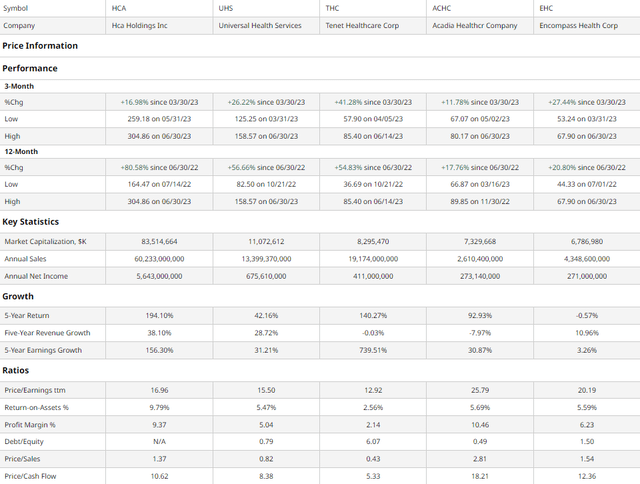Click the EHC symbol header

546,8
